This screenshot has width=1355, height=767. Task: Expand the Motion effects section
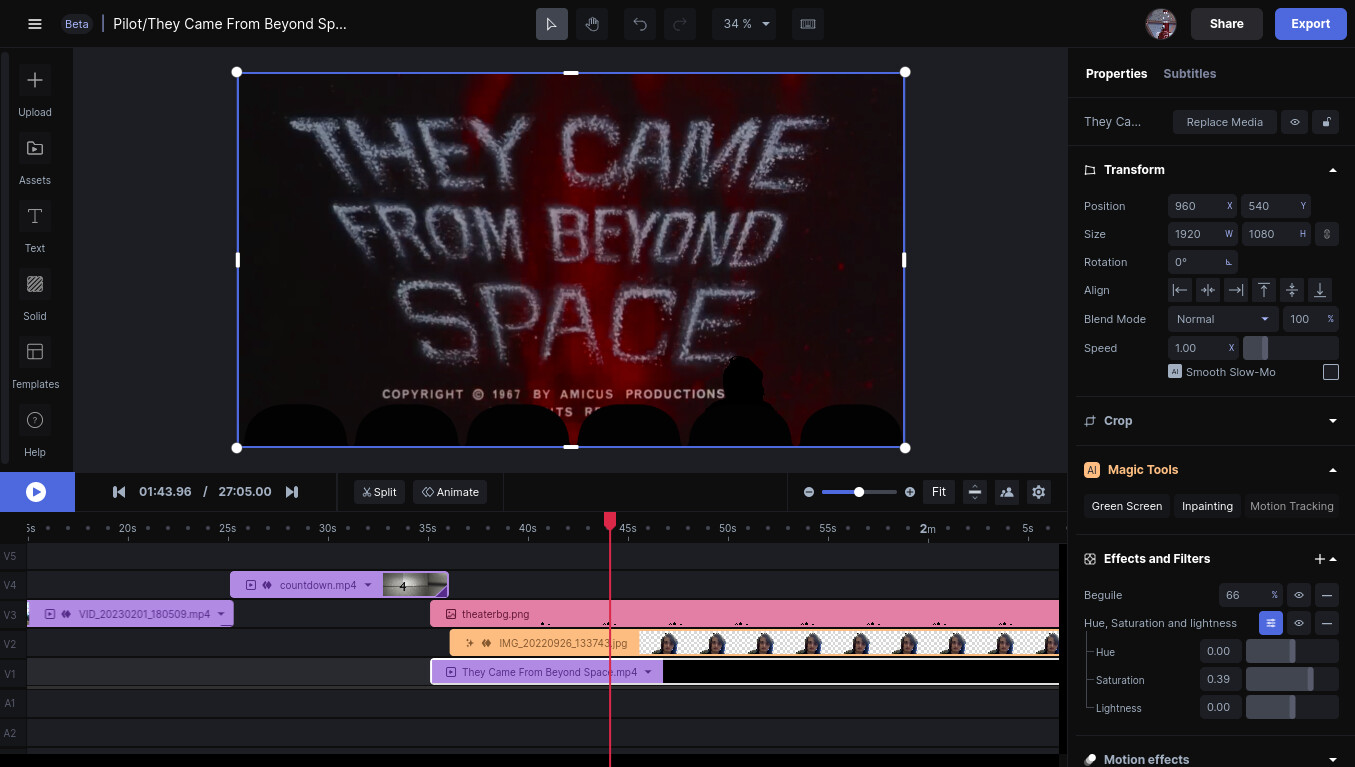(1333, 760)
